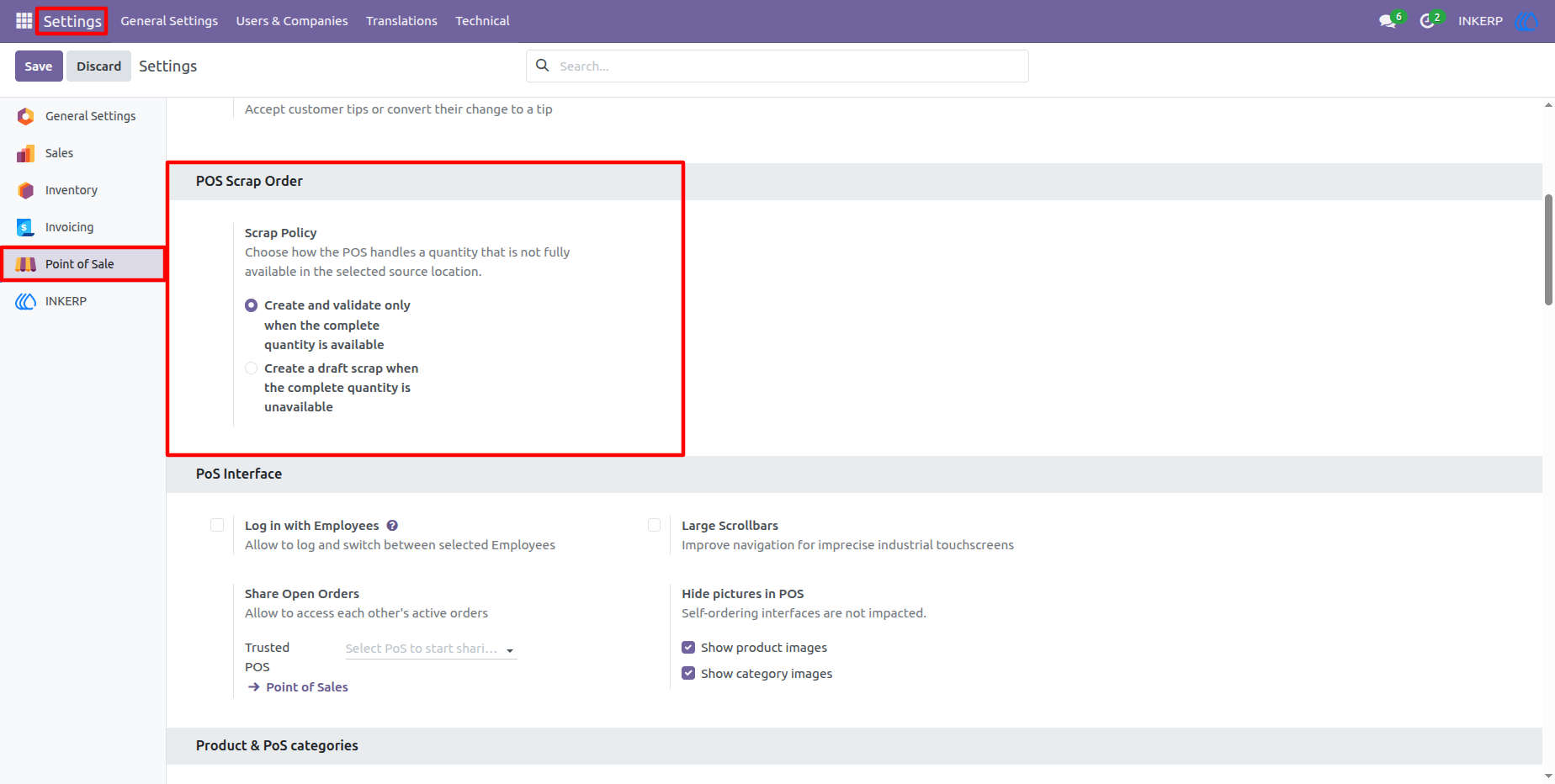Click the INKERP user name in top bar
This screenshot has width=1555, height=784.
point(1480,21)
